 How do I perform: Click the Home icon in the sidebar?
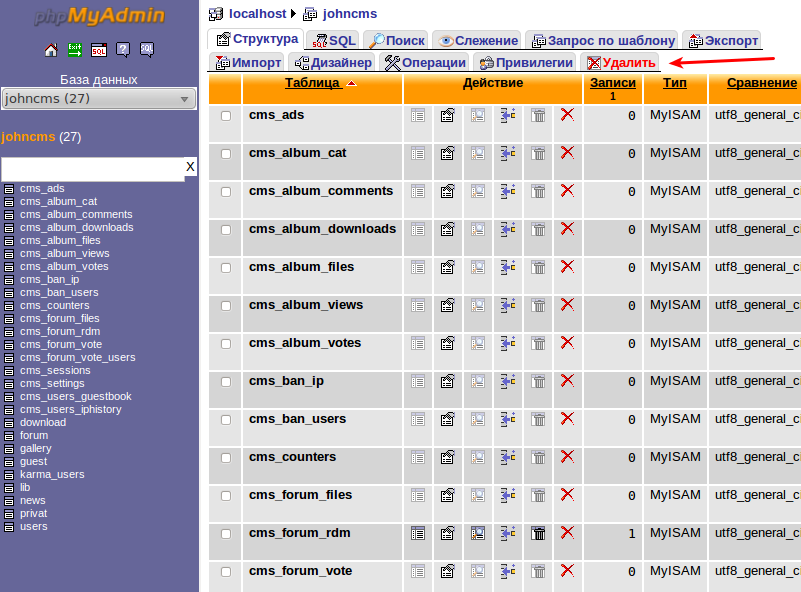[x=51, y=50]
